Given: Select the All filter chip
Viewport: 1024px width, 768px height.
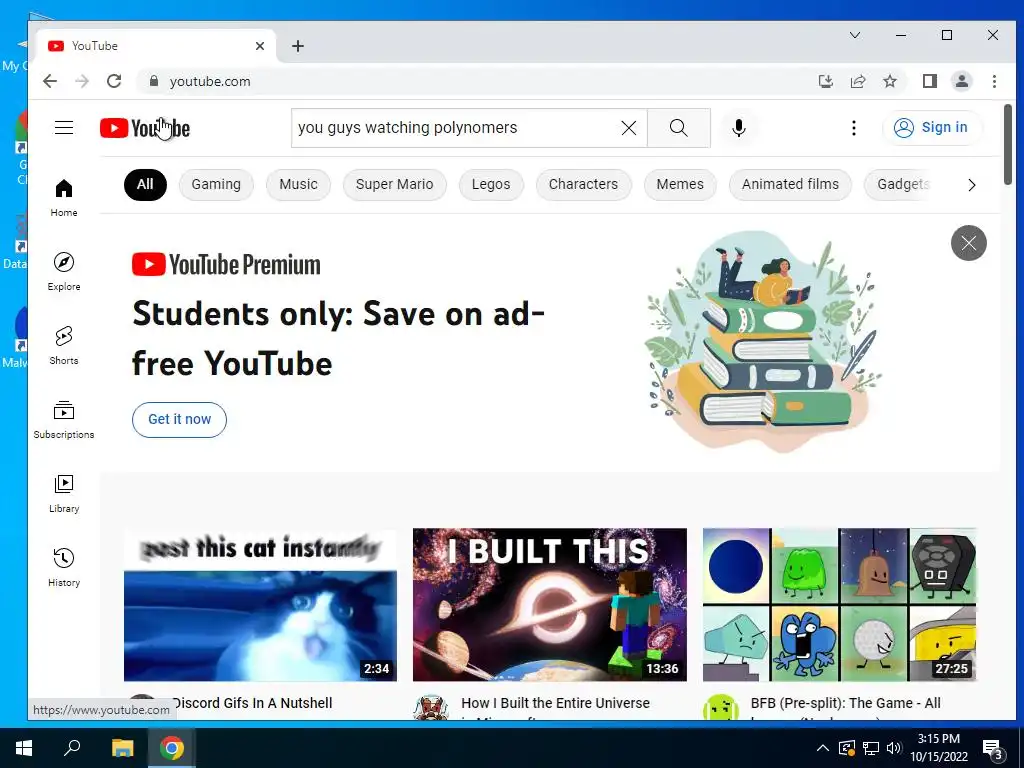Looking at the screenshot, I should pos(145,185).
